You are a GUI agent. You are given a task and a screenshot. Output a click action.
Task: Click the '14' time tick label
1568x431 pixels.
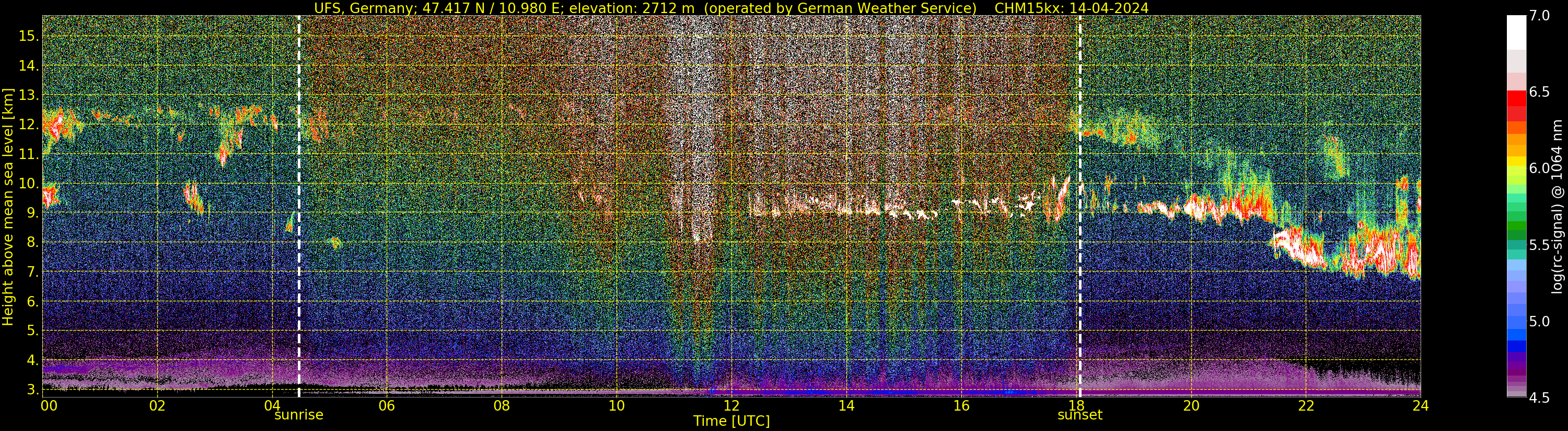846,405
